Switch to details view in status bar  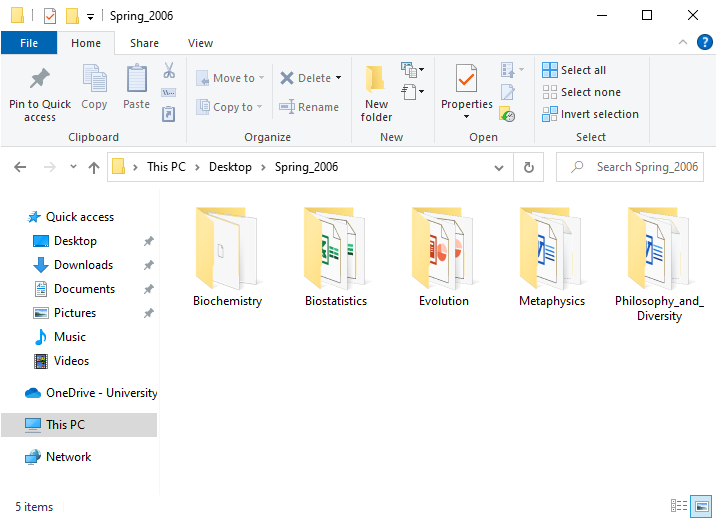click(x=680, y=506)
